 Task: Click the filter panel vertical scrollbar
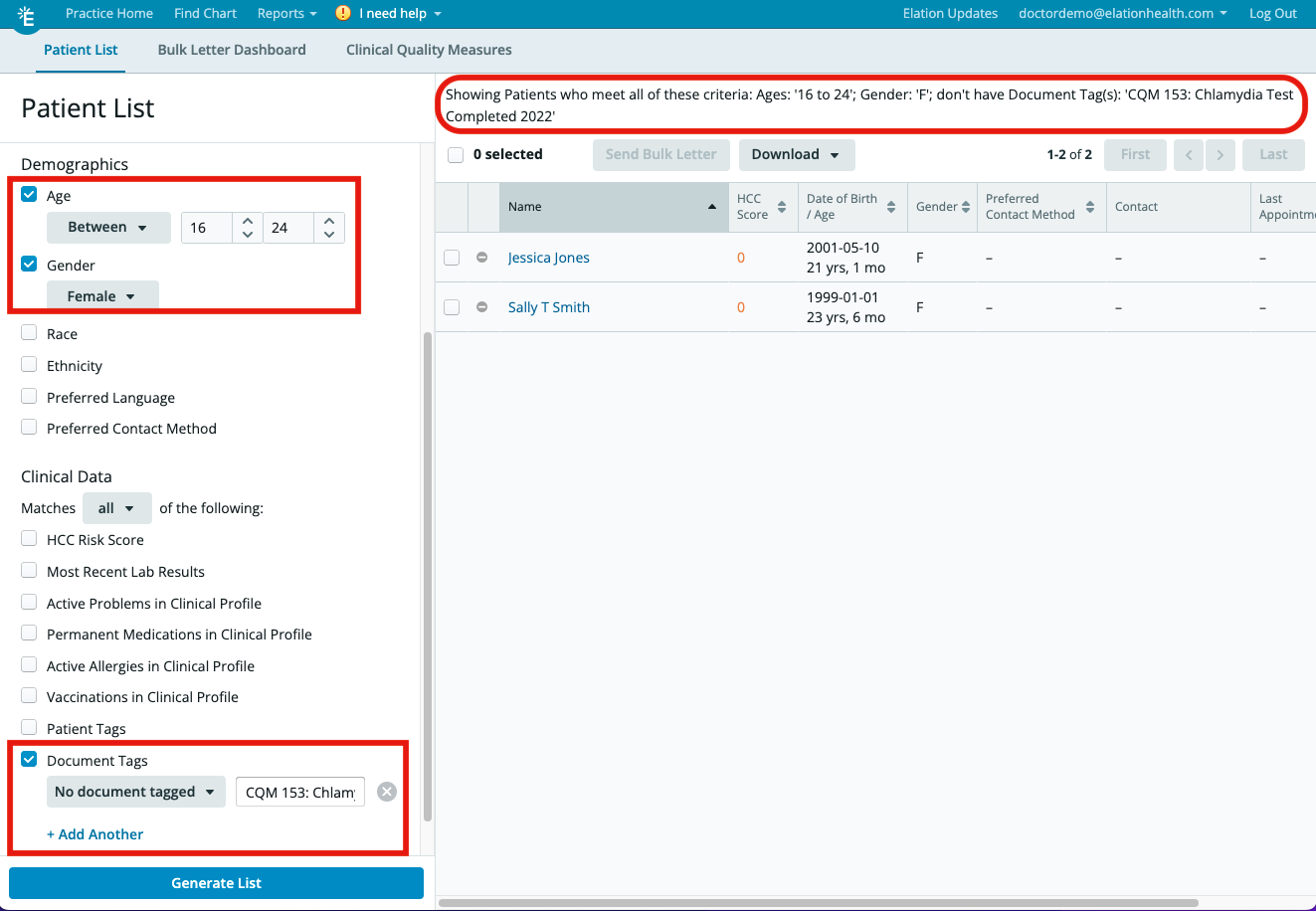[428, 577]
